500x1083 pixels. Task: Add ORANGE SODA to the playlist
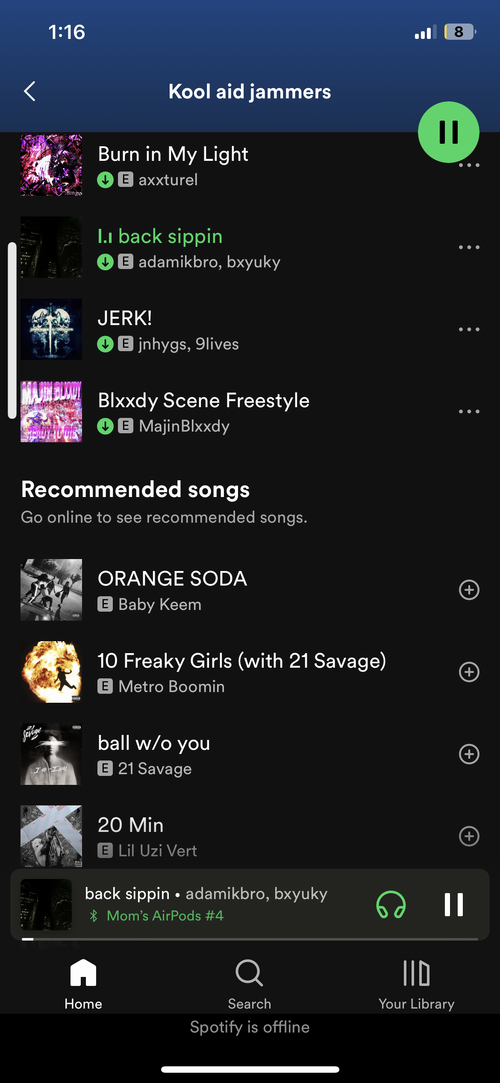[x=469, y=590]
